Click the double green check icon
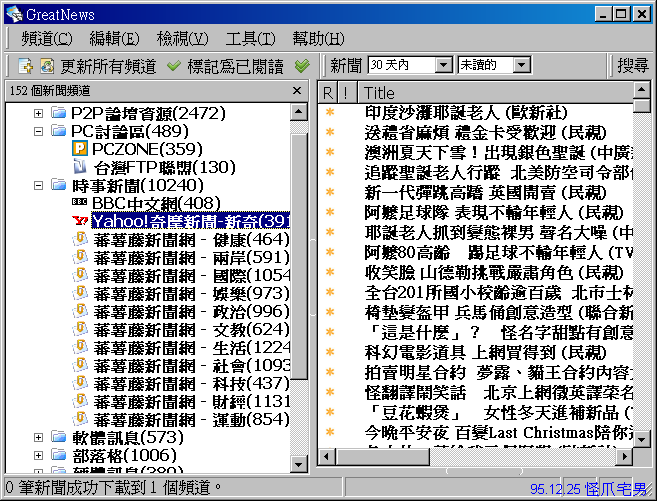The height and width of the screenshot is (501, 657). [x=302, y=66]
